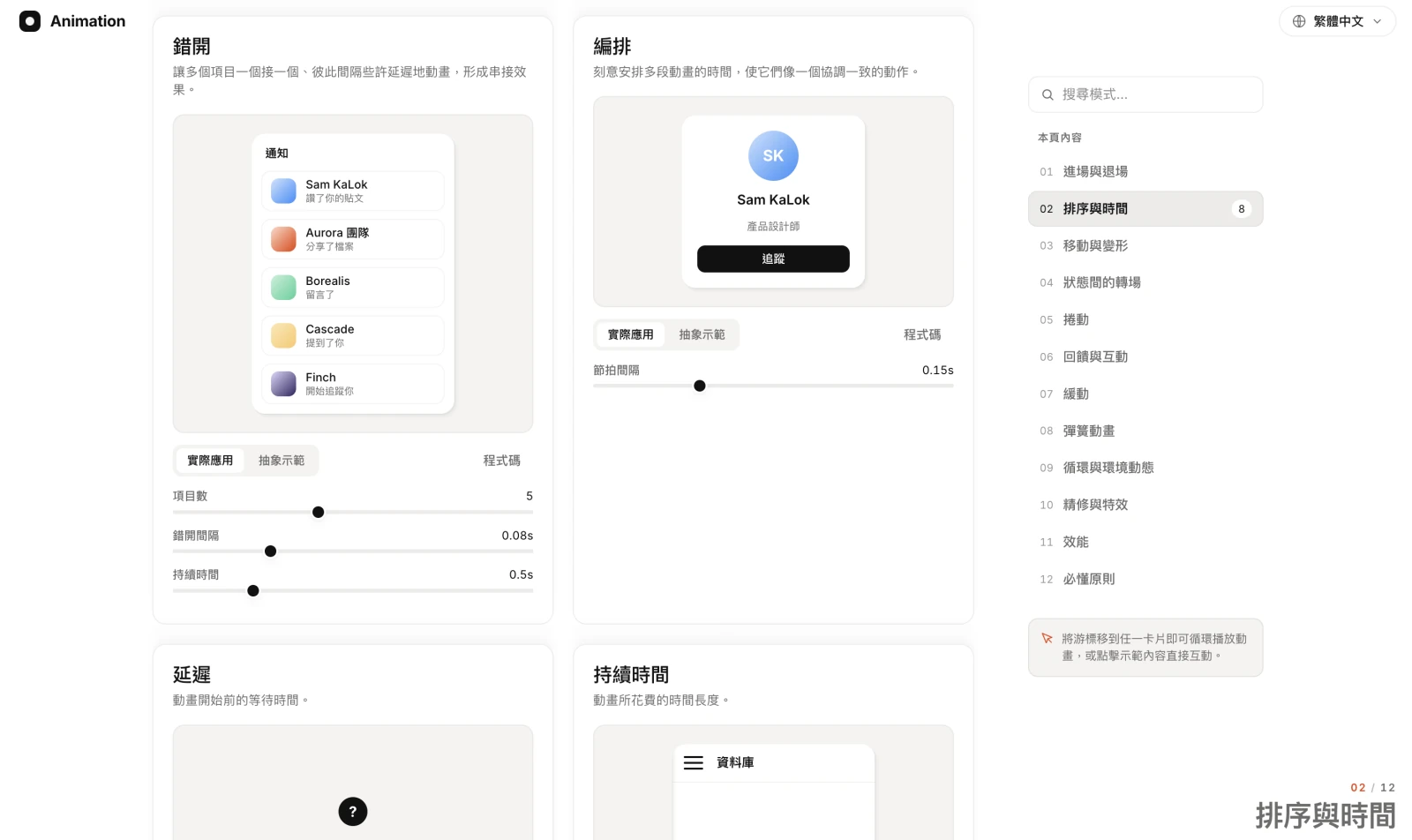Adjust the 節拍間隔 slider handle
Viewport: 1412px width, 840px height.
700,386
